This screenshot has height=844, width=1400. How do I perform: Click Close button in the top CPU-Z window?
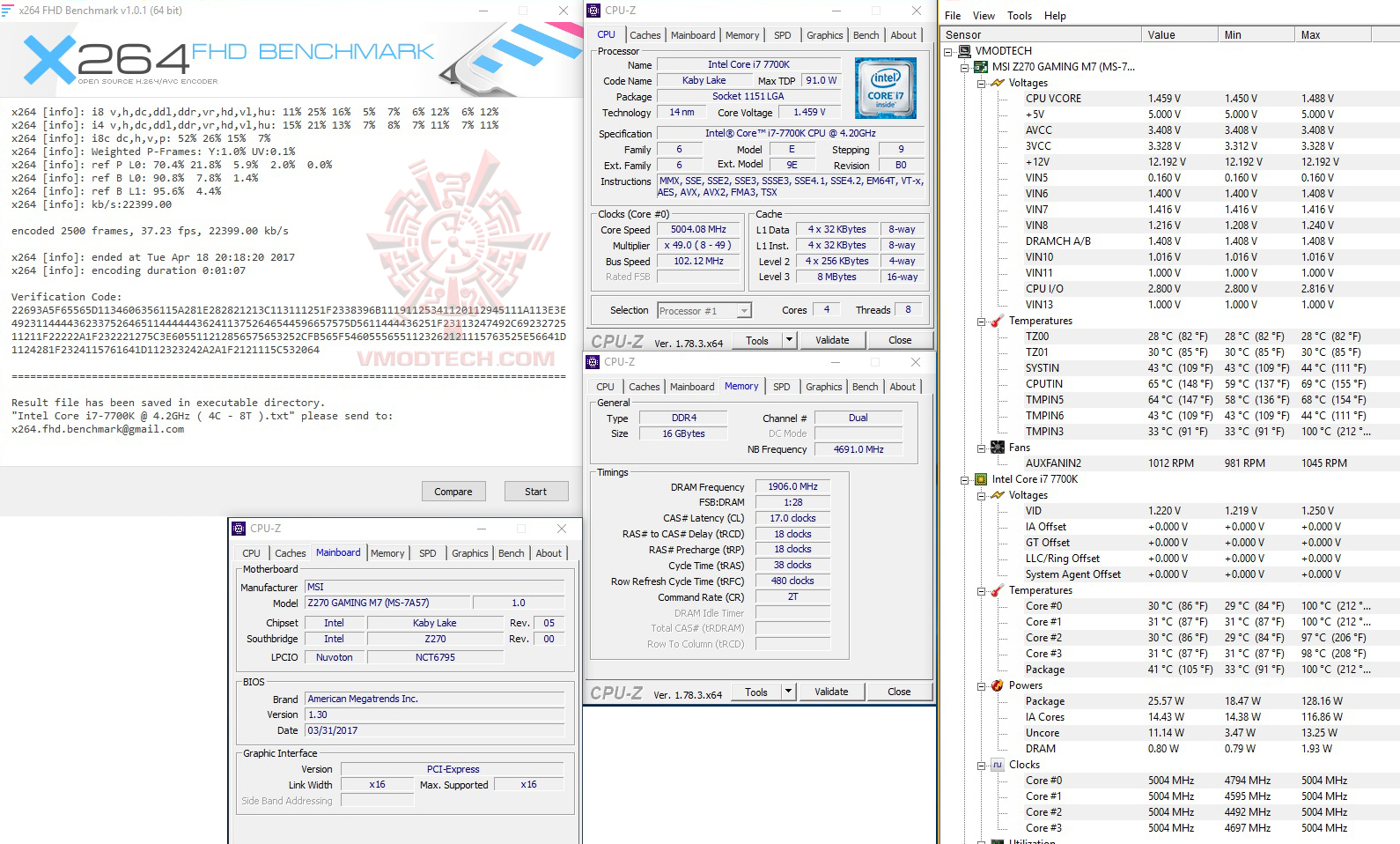pos(900,340)
